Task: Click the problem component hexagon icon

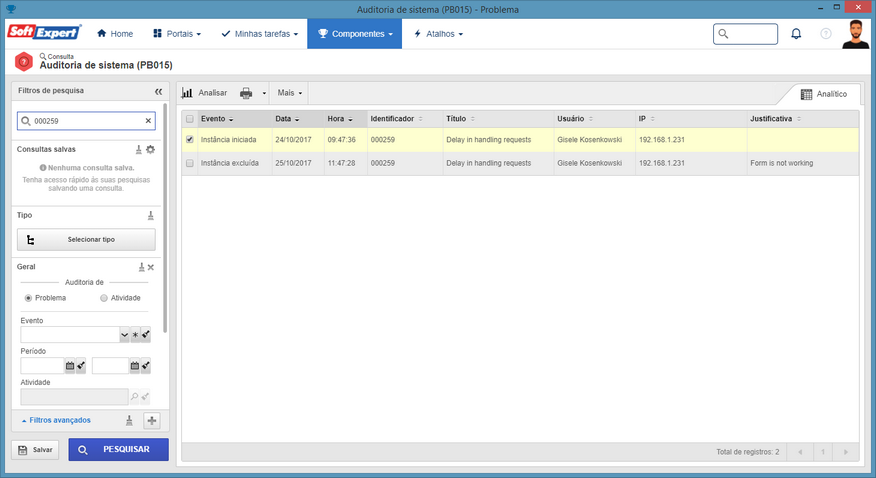Action: tap(23, 61)
